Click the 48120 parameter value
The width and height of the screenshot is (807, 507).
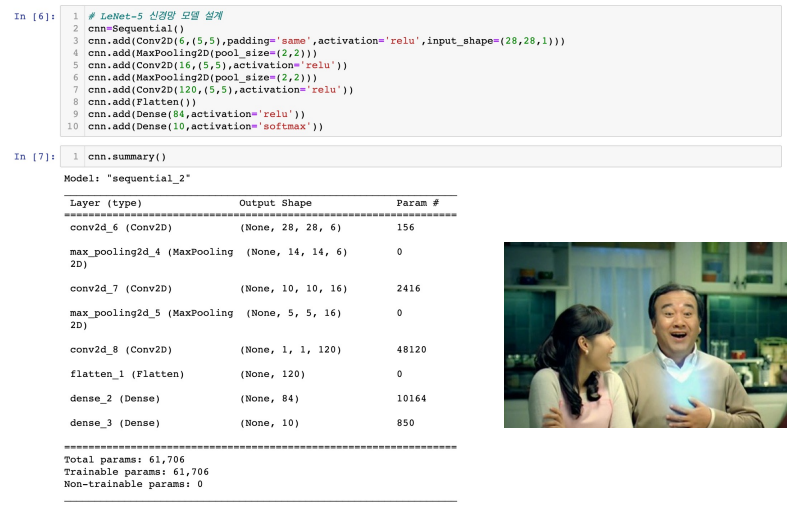(x=411, y=349)
